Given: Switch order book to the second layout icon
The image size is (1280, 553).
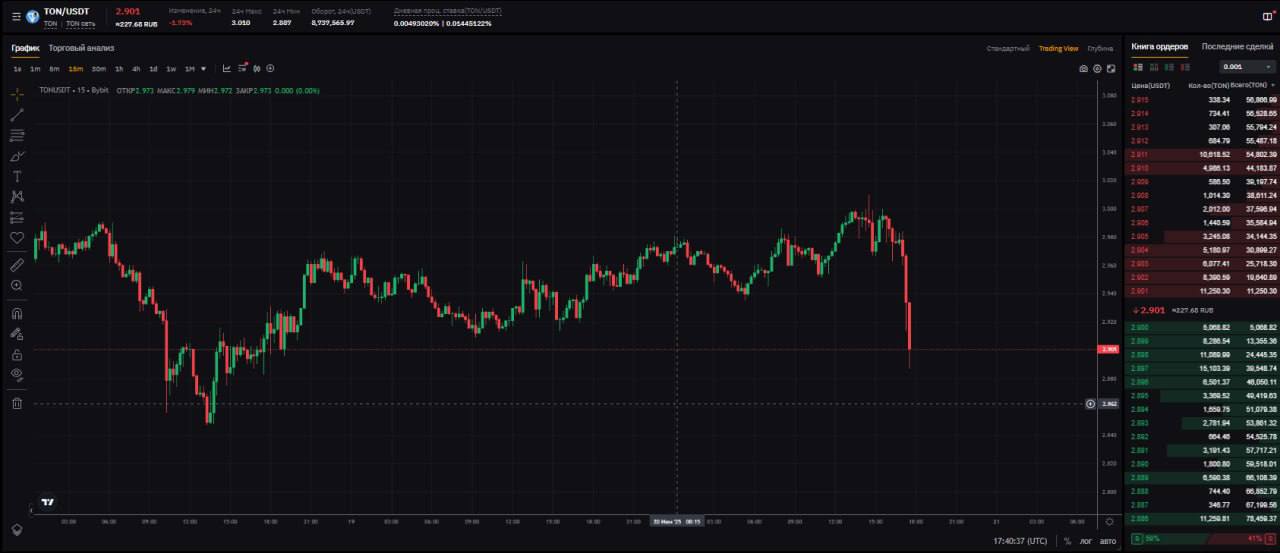Looking at the screenshot, I should pyautogui.click(x=1154, y=67).
